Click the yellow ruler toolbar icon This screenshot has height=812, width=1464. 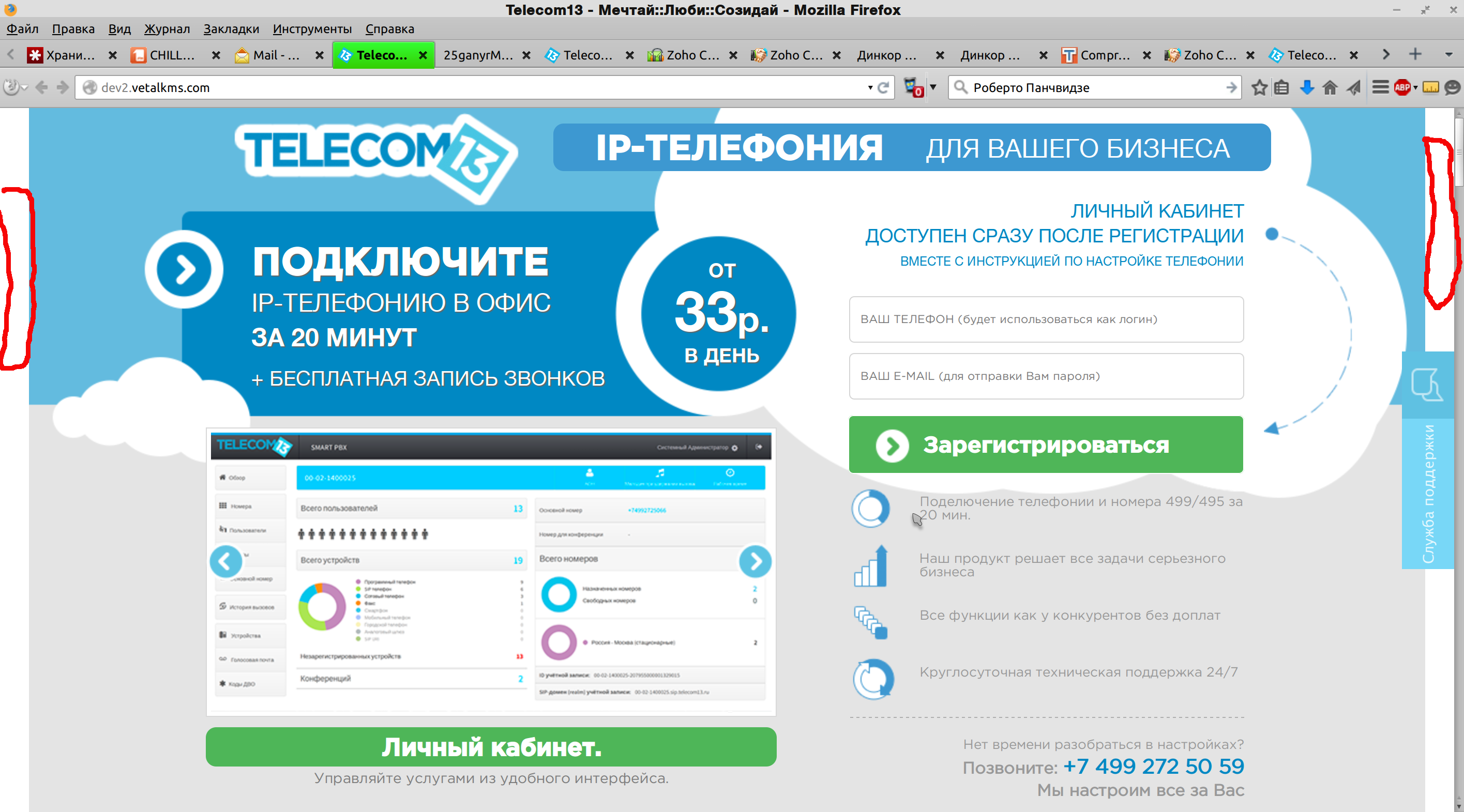coord(1431,87)
